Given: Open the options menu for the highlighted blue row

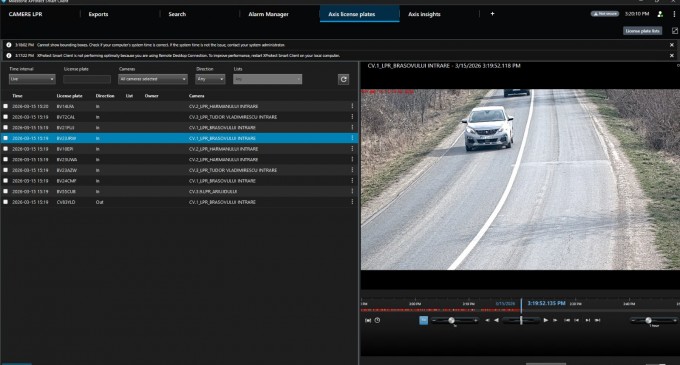Looking at the screenshot, I should click(x=352, y=138).
